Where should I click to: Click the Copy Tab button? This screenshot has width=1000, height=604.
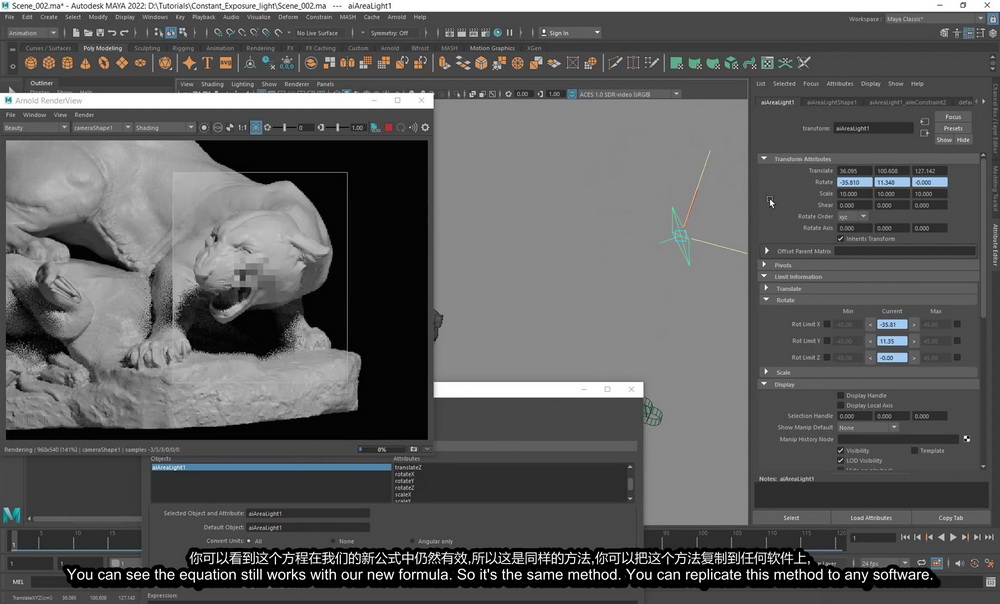[x=950, y=518]
